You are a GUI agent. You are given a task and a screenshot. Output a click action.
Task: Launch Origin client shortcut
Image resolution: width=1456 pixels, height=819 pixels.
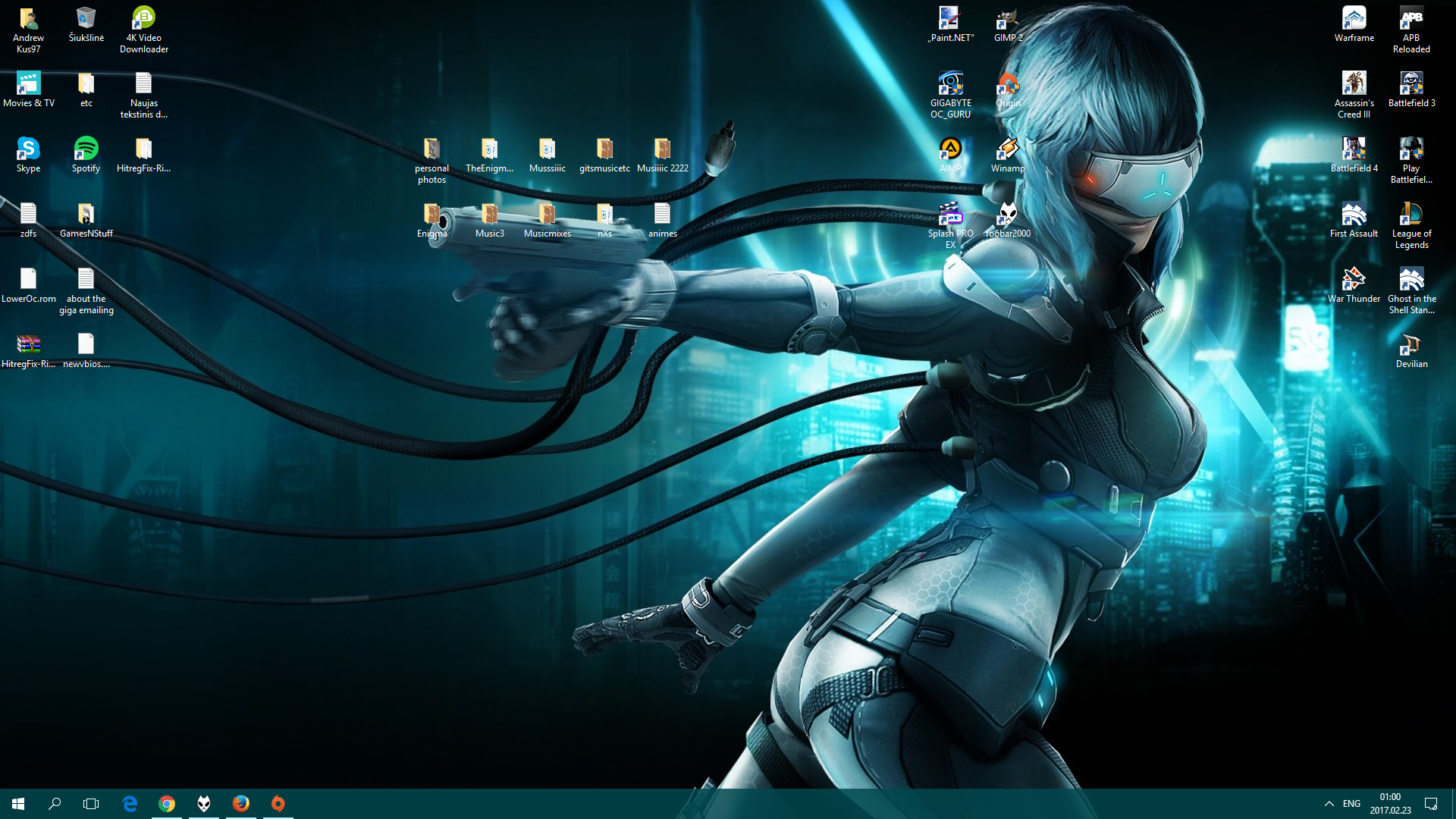pos(1008,90)
